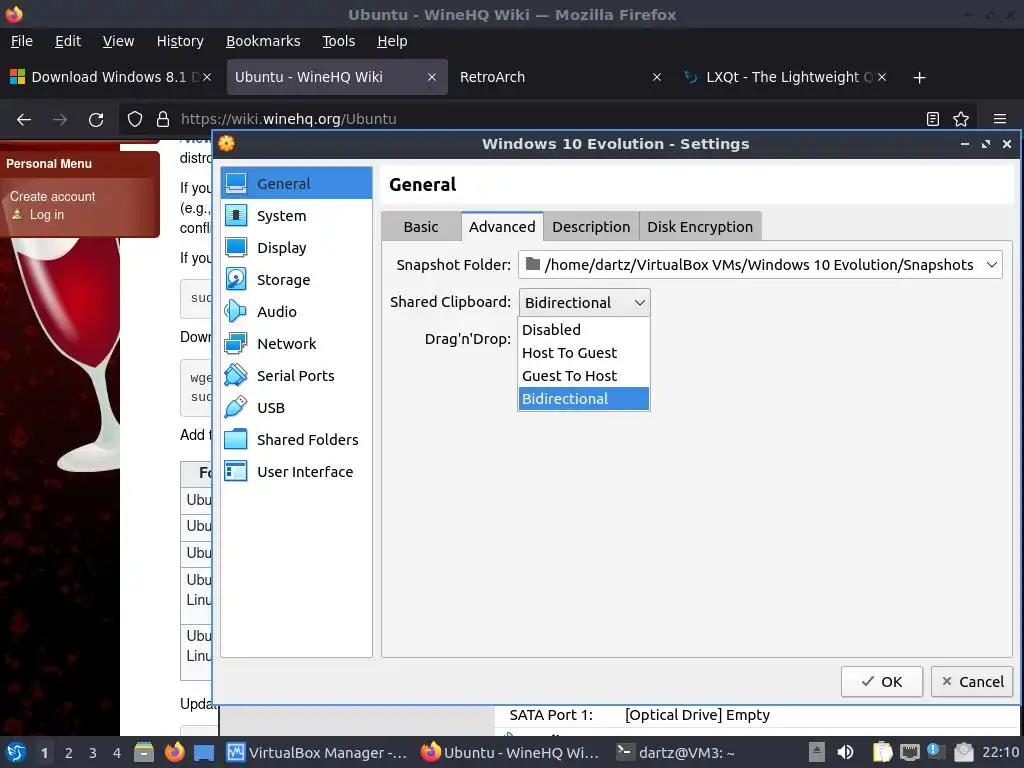
Task: Choose Guest To Host clipboard option
Action: 584,376
